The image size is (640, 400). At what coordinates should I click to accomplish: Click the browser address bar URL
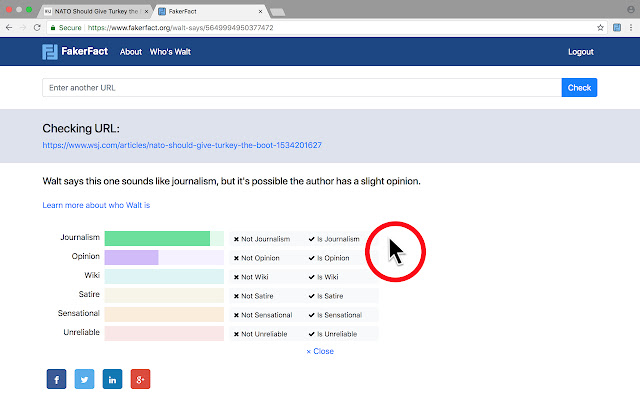pos(180,28)
